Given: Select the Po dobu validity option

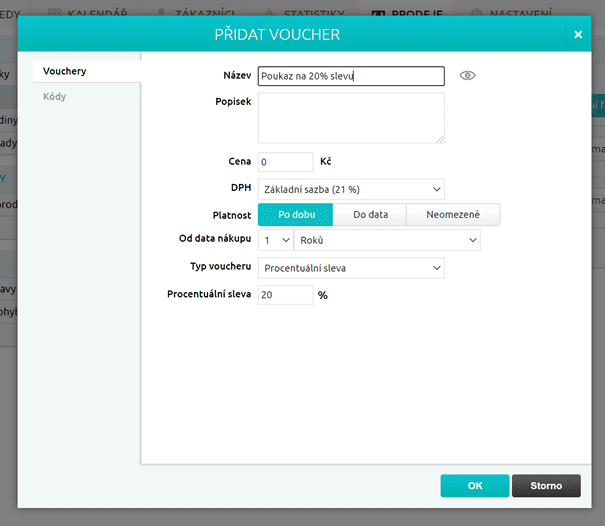Looking at the screenshot, I should tap(295, 214).
